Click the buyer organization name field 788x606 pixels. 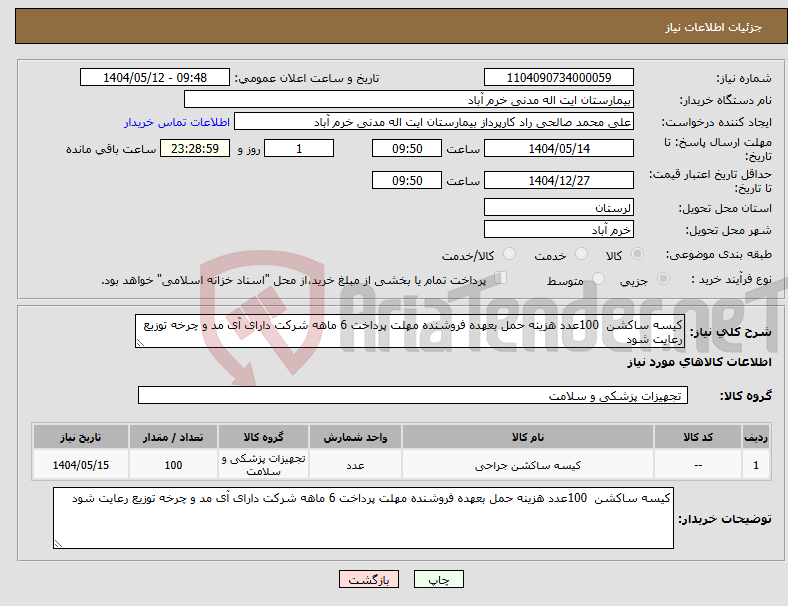(x=409, y=99)
